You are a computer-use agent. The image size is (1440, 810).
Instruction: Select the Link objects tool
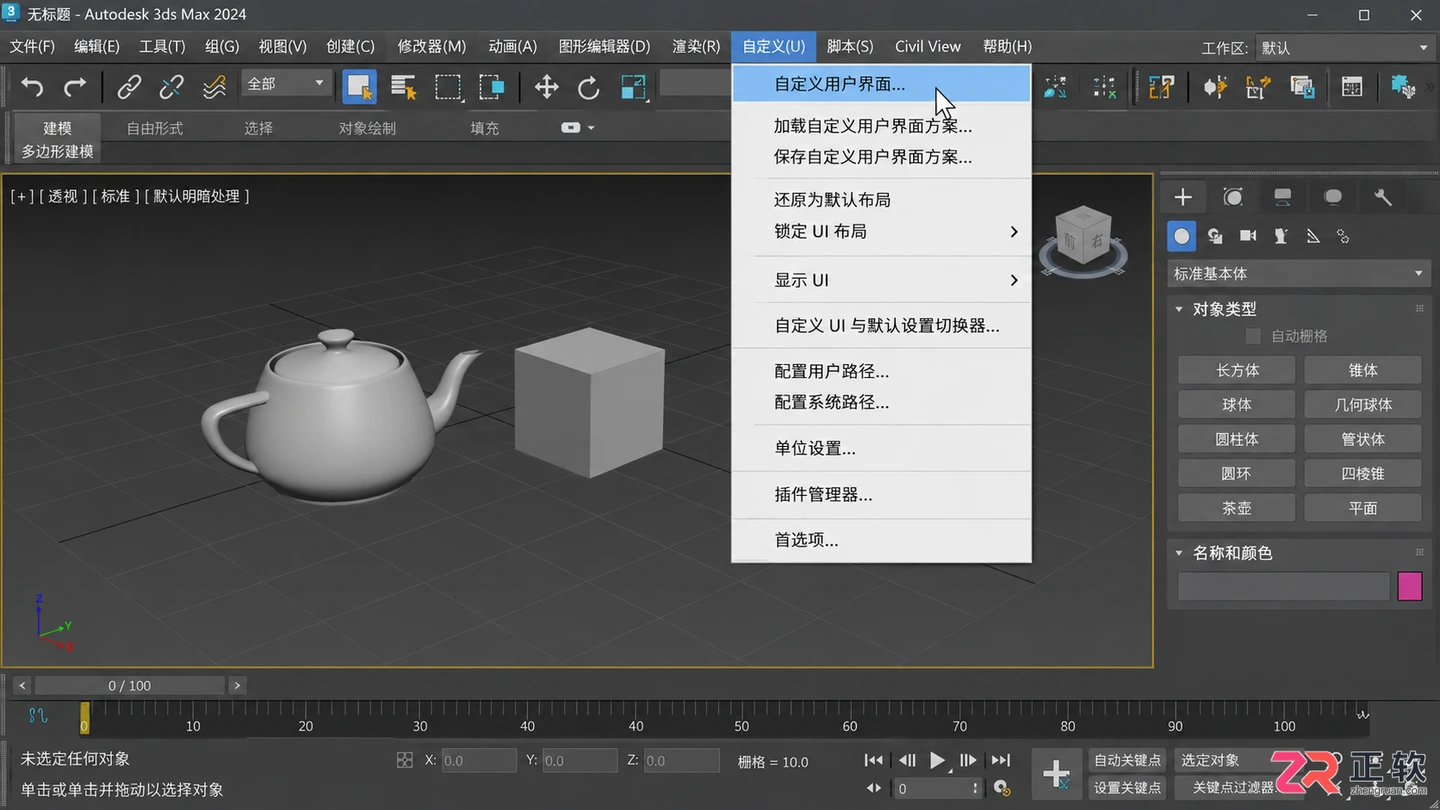click(129, 87)
